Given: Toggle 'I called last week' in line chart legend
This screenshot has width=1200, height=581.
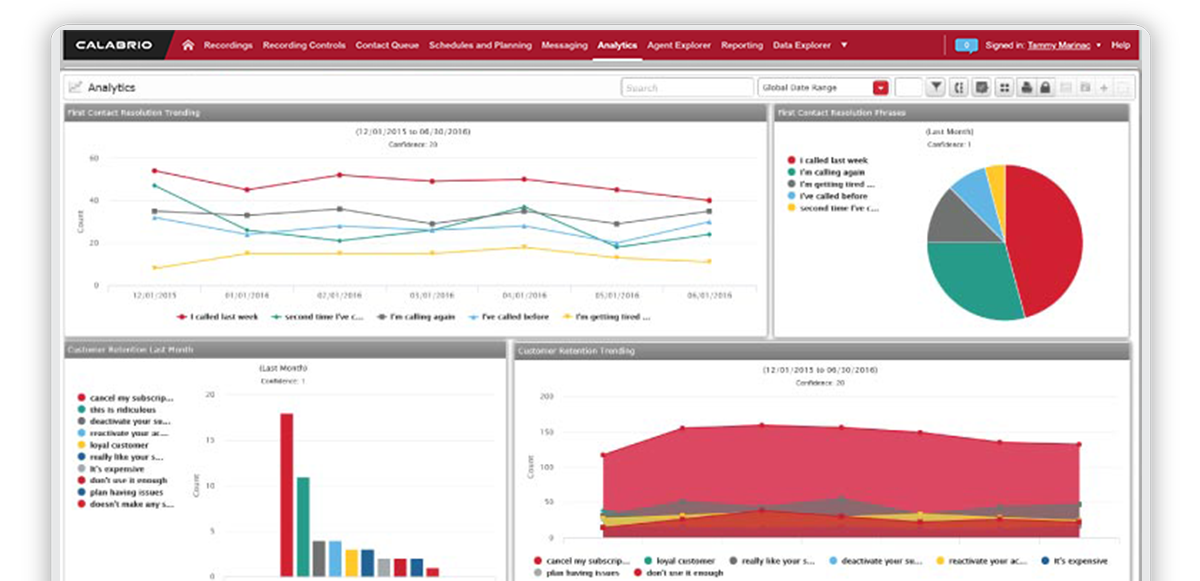Looking at the screenshot, I should coord(217,317).
